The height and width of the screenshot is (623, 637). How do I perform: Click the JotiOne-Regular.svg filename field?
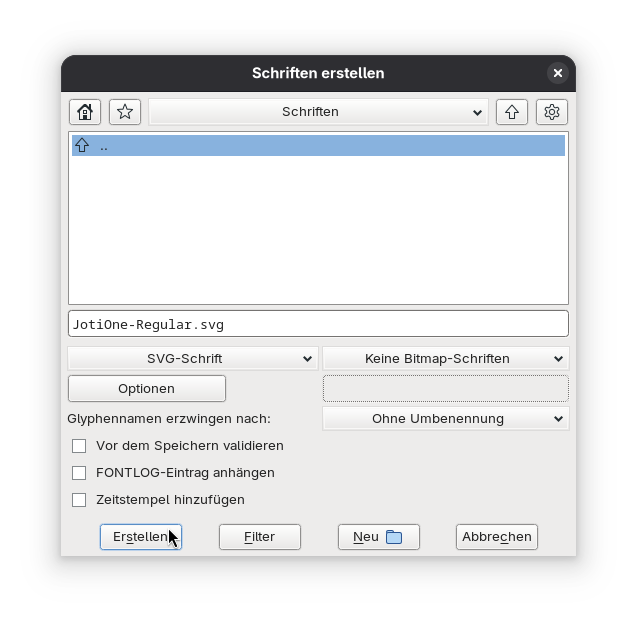pos(318,324)
